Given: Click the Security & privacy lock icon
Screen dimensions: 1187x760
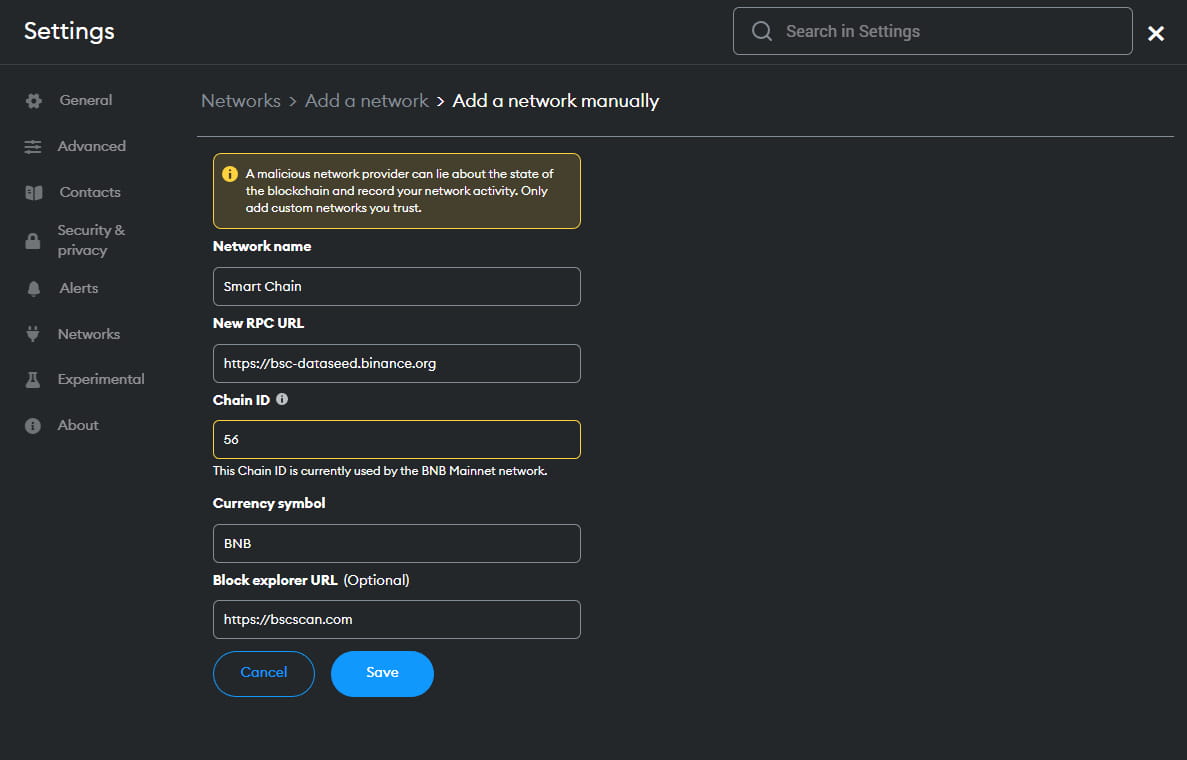Looking at the screenshot, I should click(33, 241).
